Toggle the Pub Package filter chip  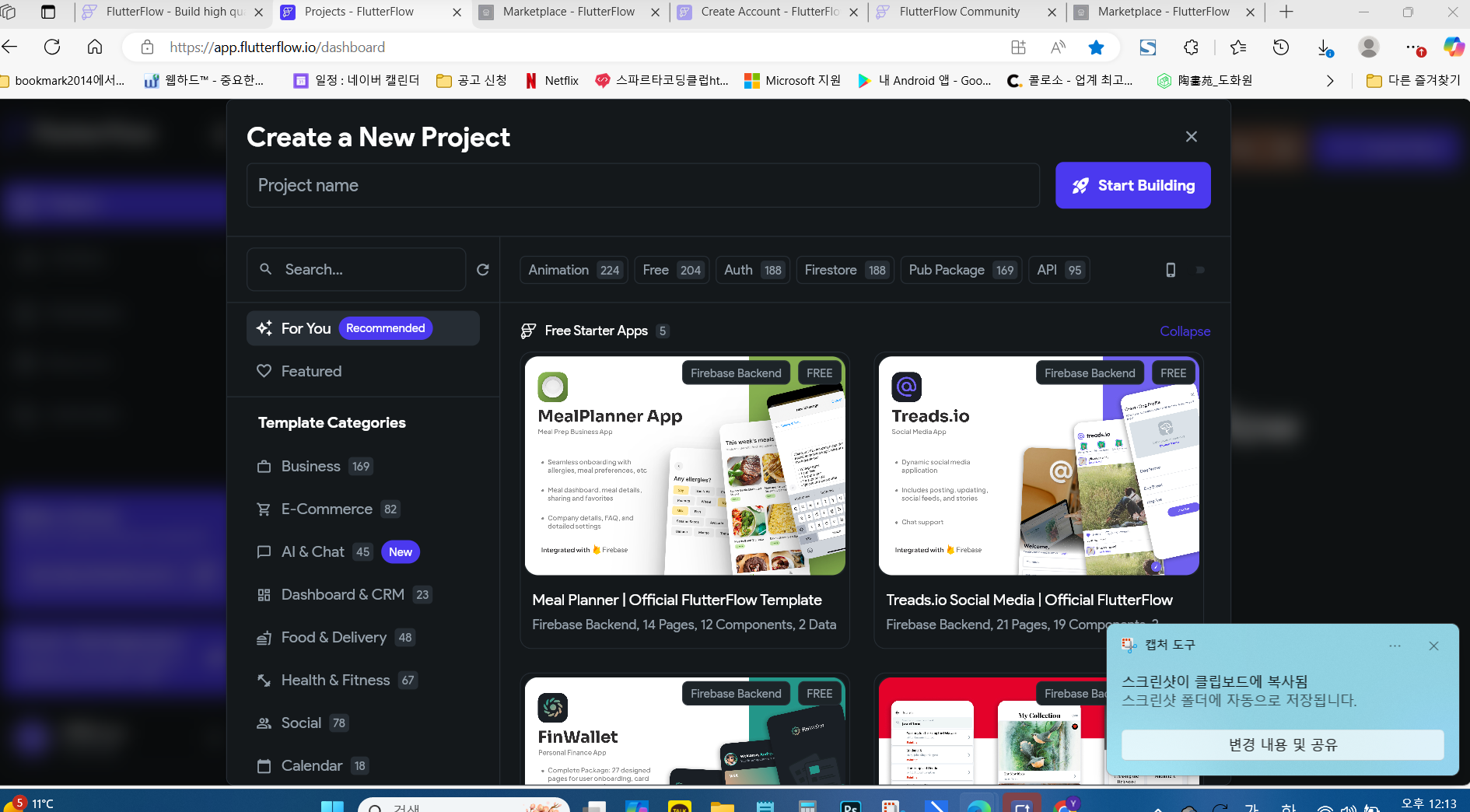961,270
